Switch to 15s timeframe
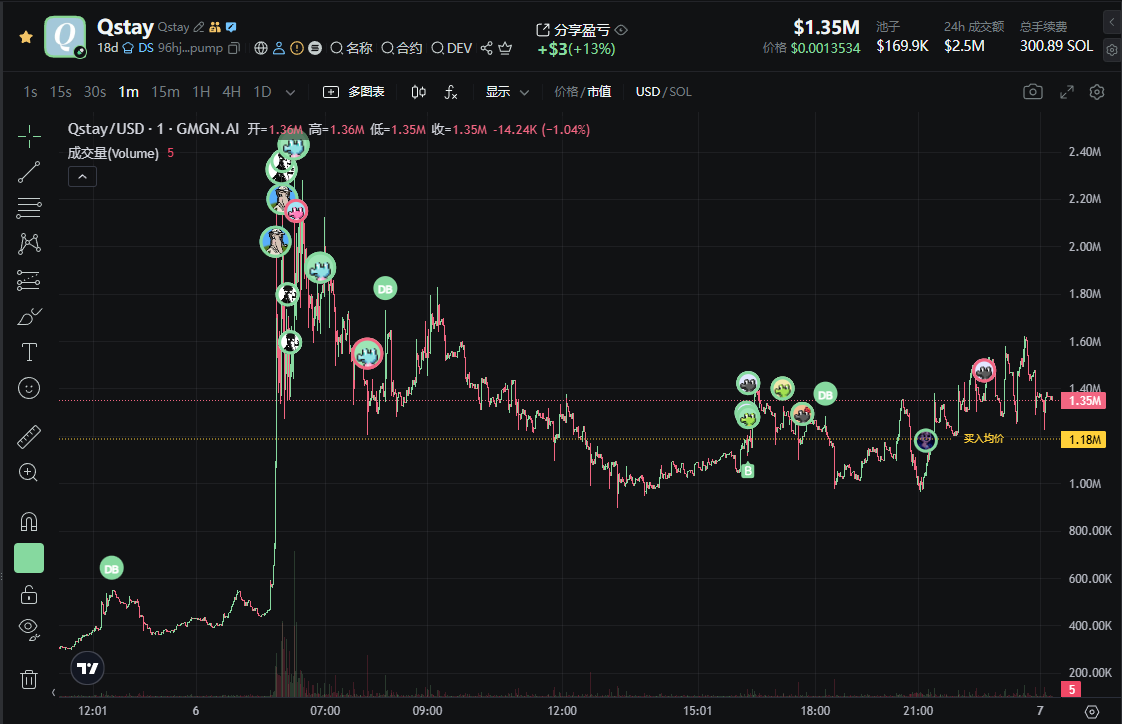1122x724 pixels. (x=61, y=92)
